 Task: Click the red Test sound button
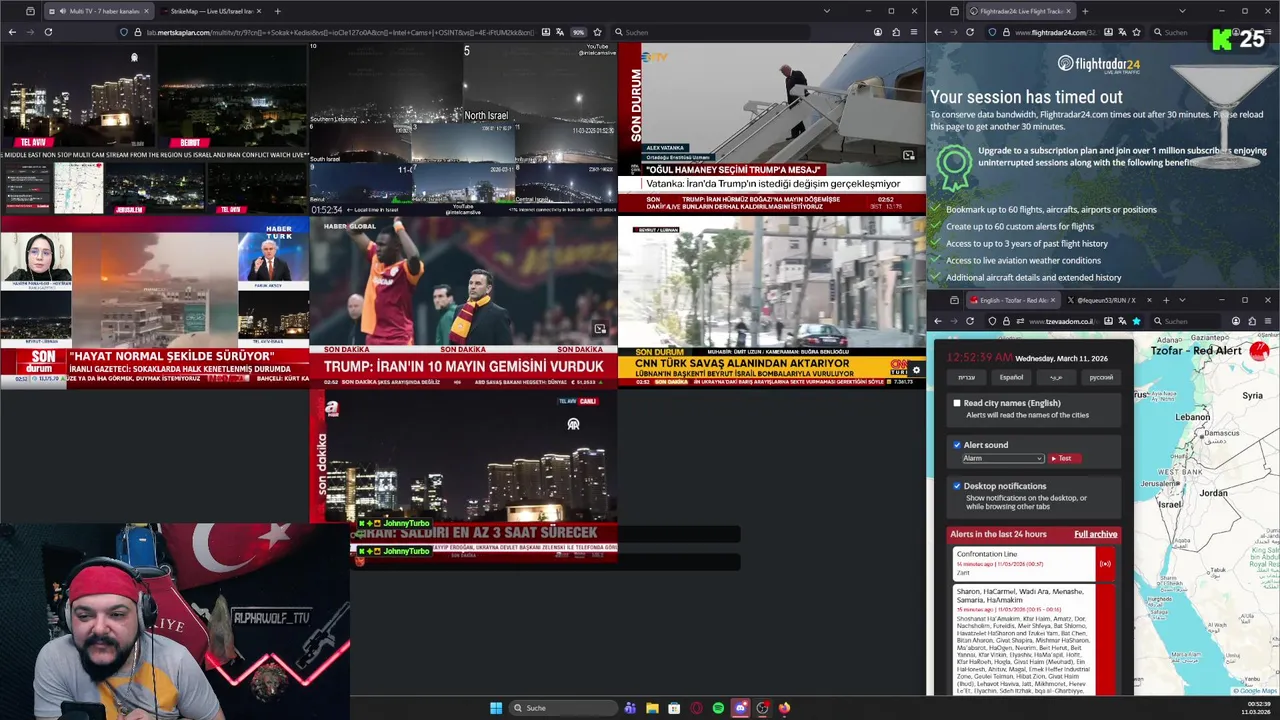[1064, 458]
